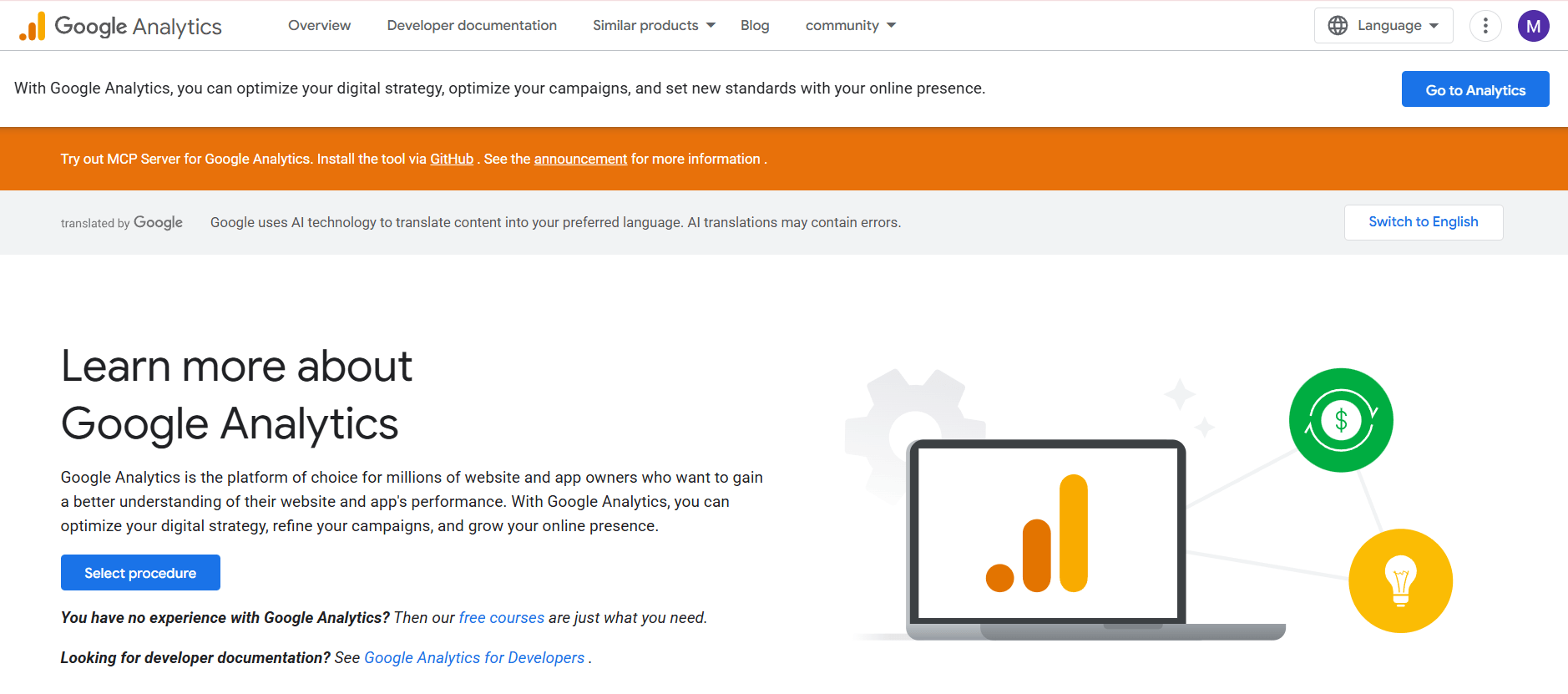
Task: Open Google Analytics for Developers link
Action: [474, 658]
